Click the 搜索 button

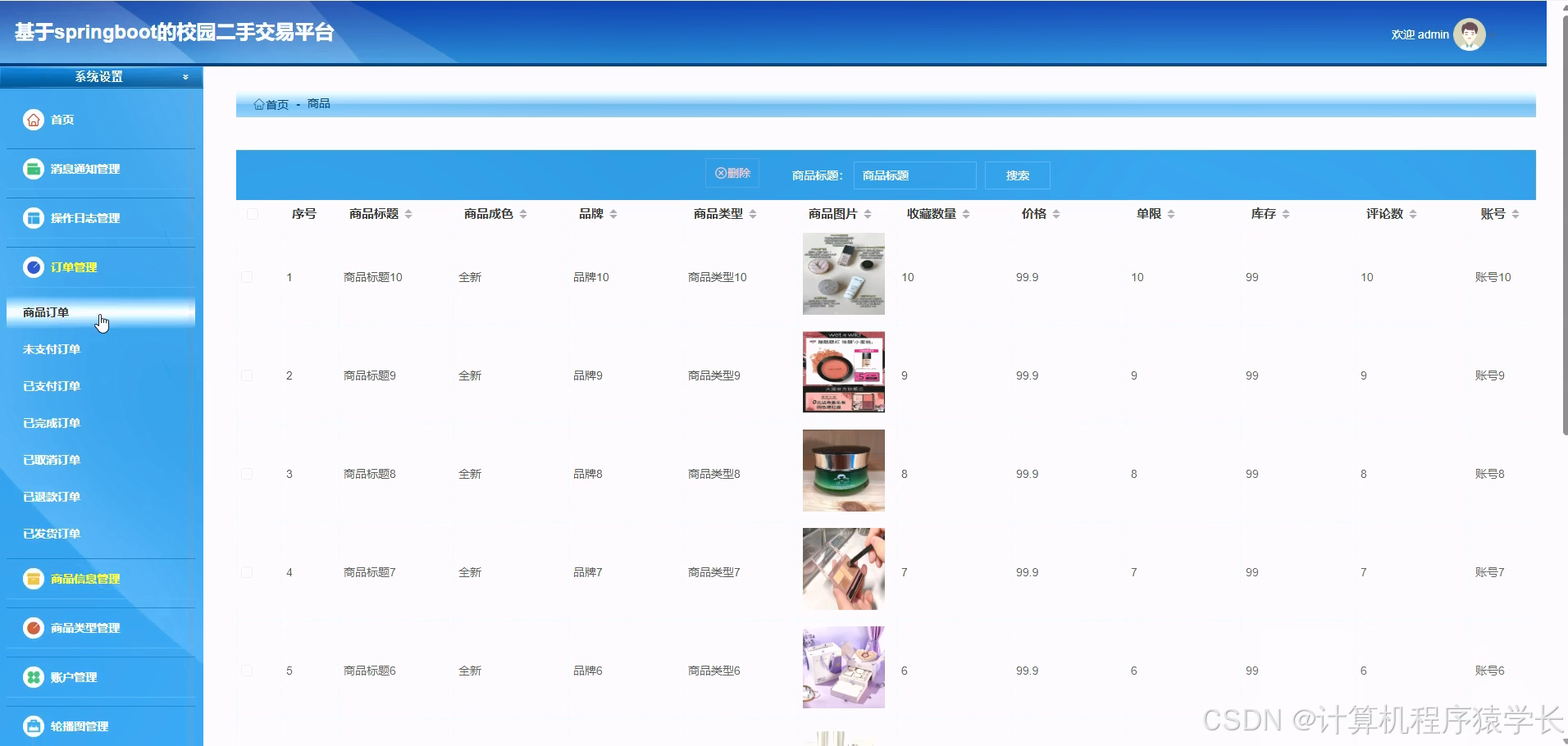(x=1018, y=175)
